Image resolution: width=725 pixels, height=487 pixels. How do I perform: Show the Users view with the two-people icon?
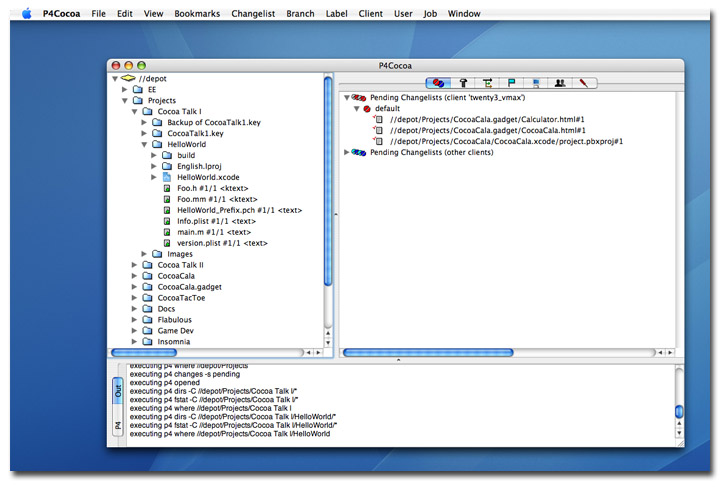[x=560, y=83]
